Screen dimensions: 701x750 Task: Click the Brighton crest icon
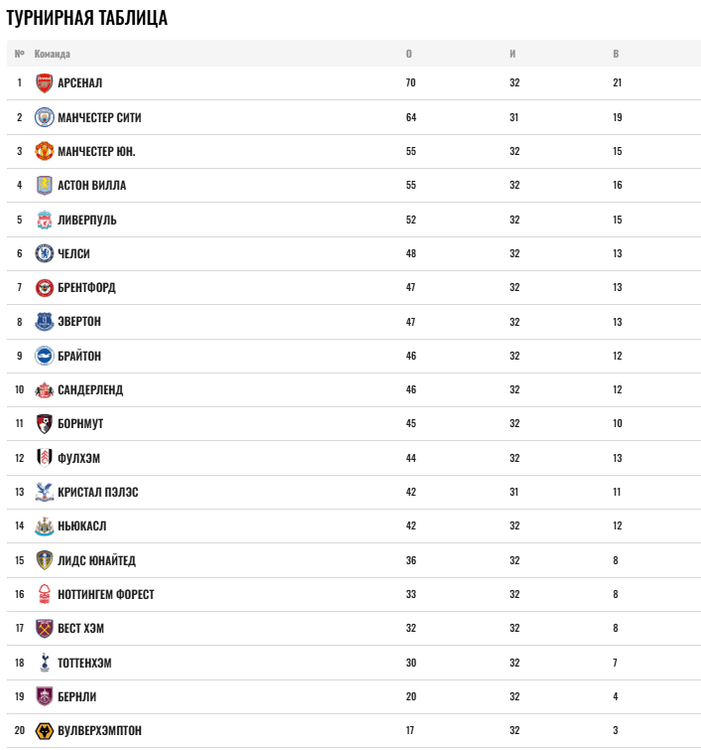(x=44, y=356)
